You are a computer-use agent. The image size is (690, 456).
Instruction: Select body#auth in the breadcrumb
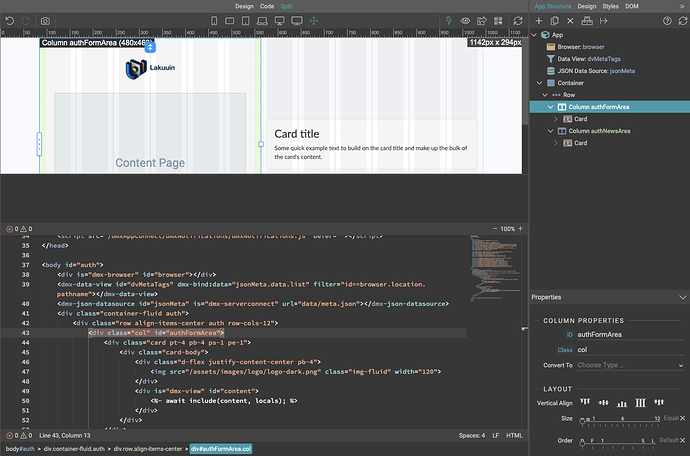coord(20,449)
